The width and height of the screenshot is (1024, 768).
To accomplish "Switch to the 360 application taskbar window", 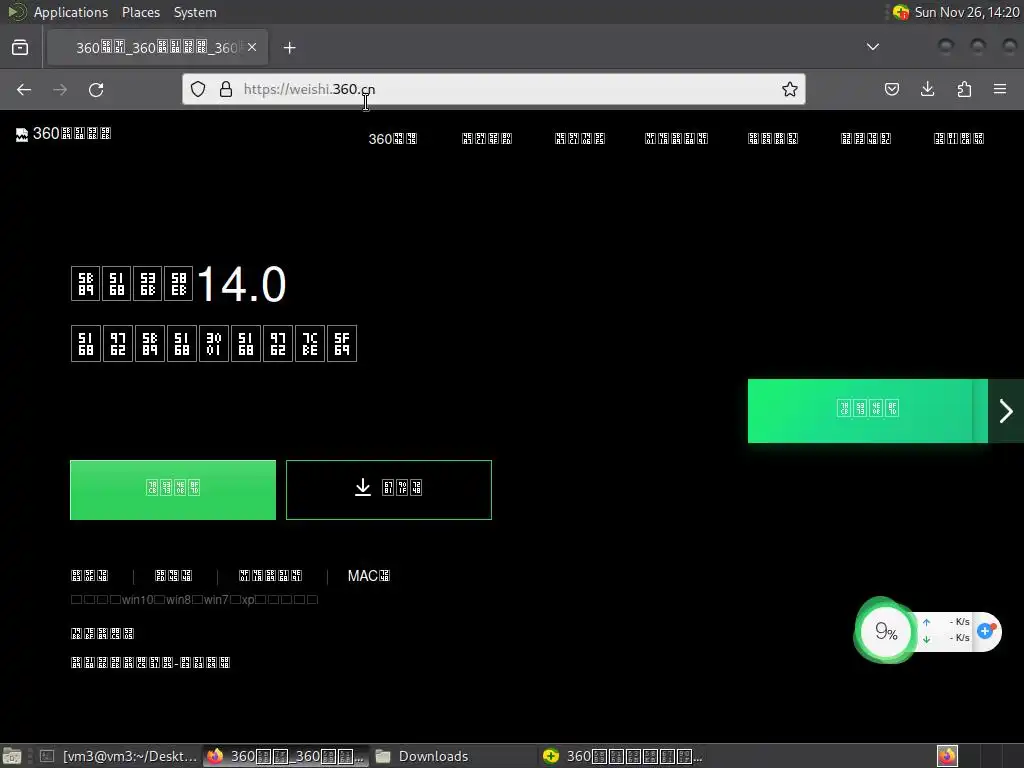I will (x=622, y=756).
